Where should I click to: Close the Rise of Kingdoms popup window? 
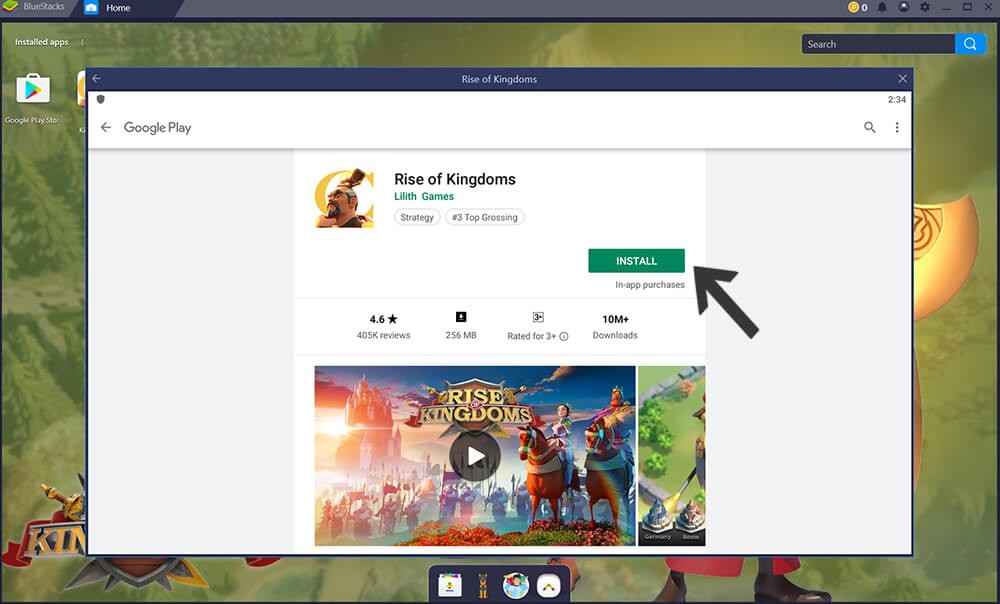click(902, 78)
